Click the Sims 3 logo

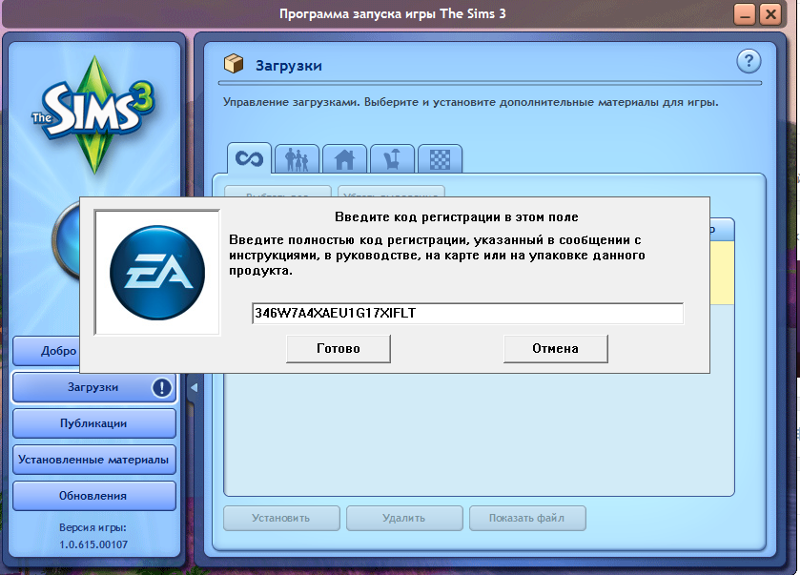[x=94, y=113]
